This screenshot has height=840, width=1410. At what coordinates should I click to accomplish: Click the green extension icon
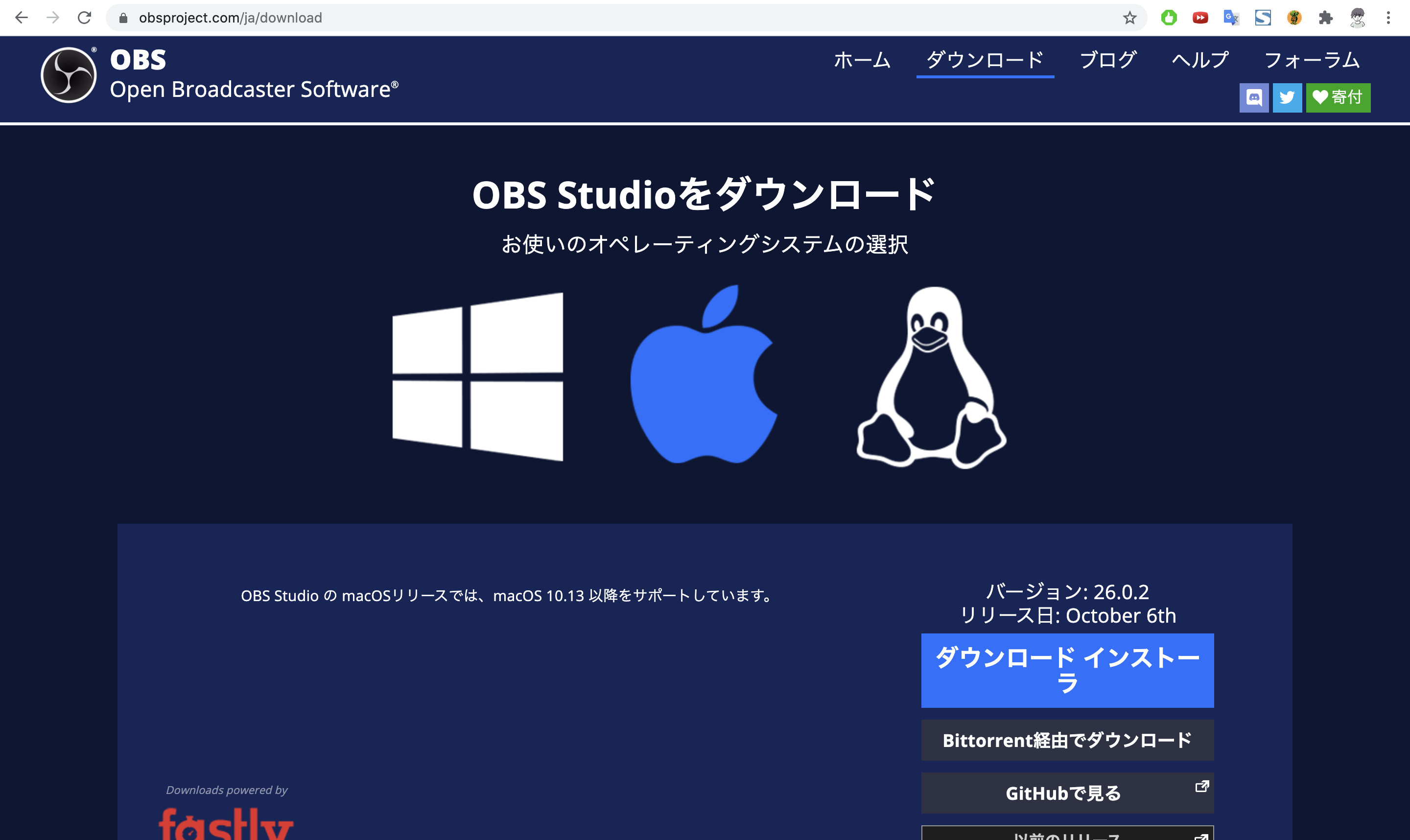(x=1169, y=18)
